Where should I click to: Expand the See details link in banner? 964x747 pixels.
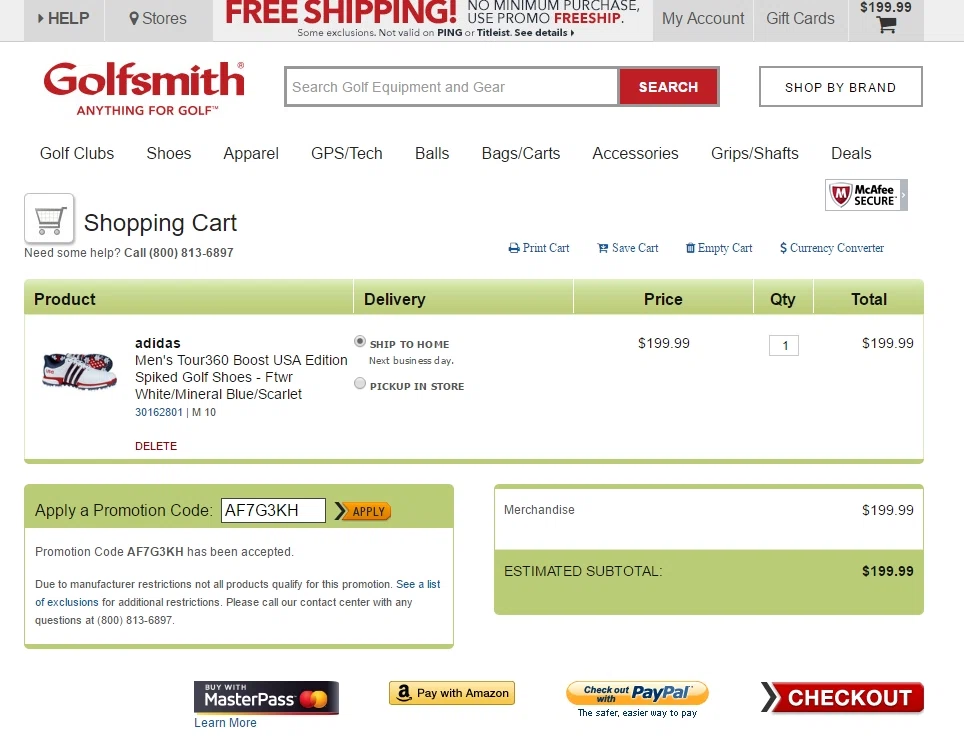click(x=543, y=33)
